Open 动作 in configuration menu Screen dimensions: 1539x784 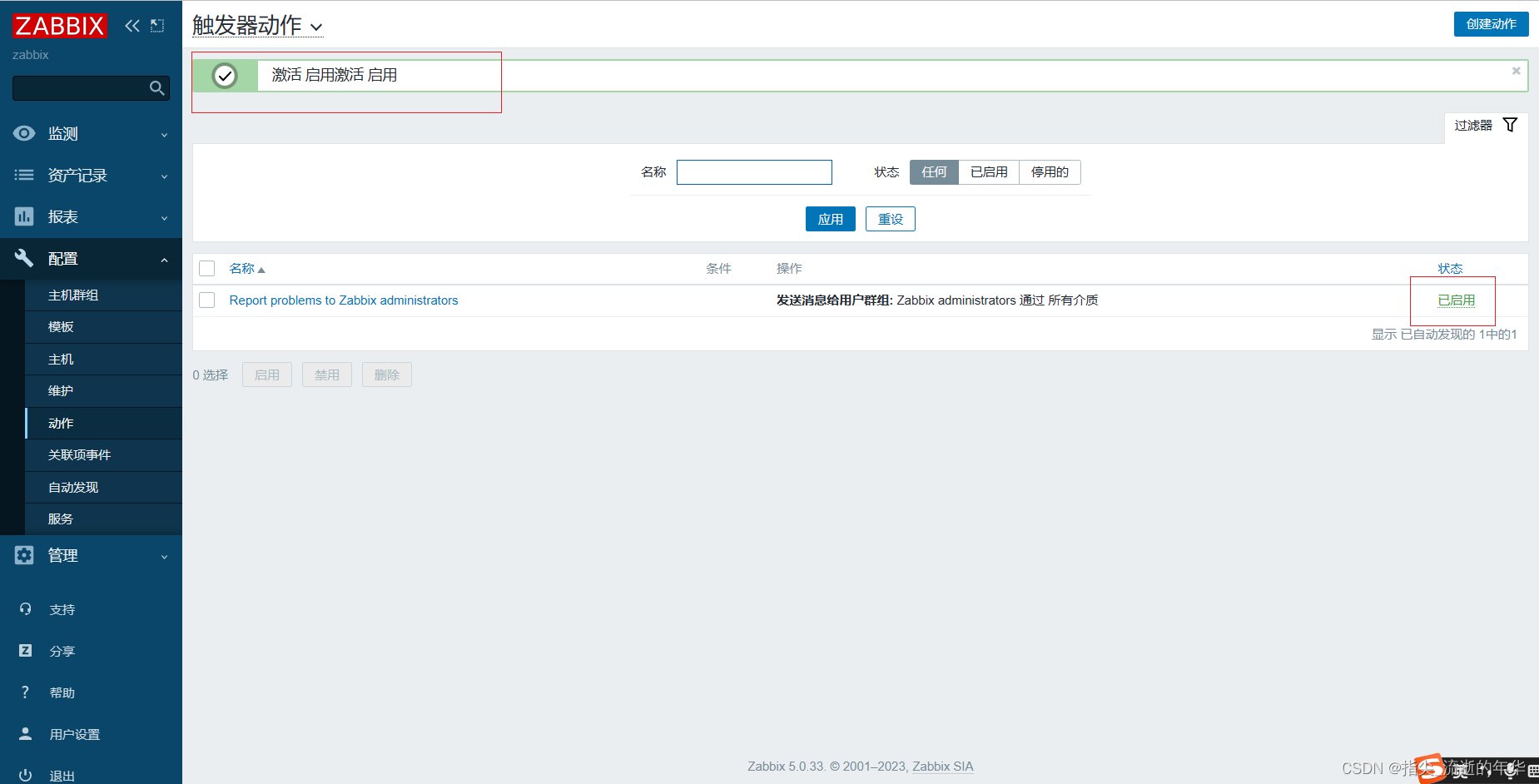103,424
